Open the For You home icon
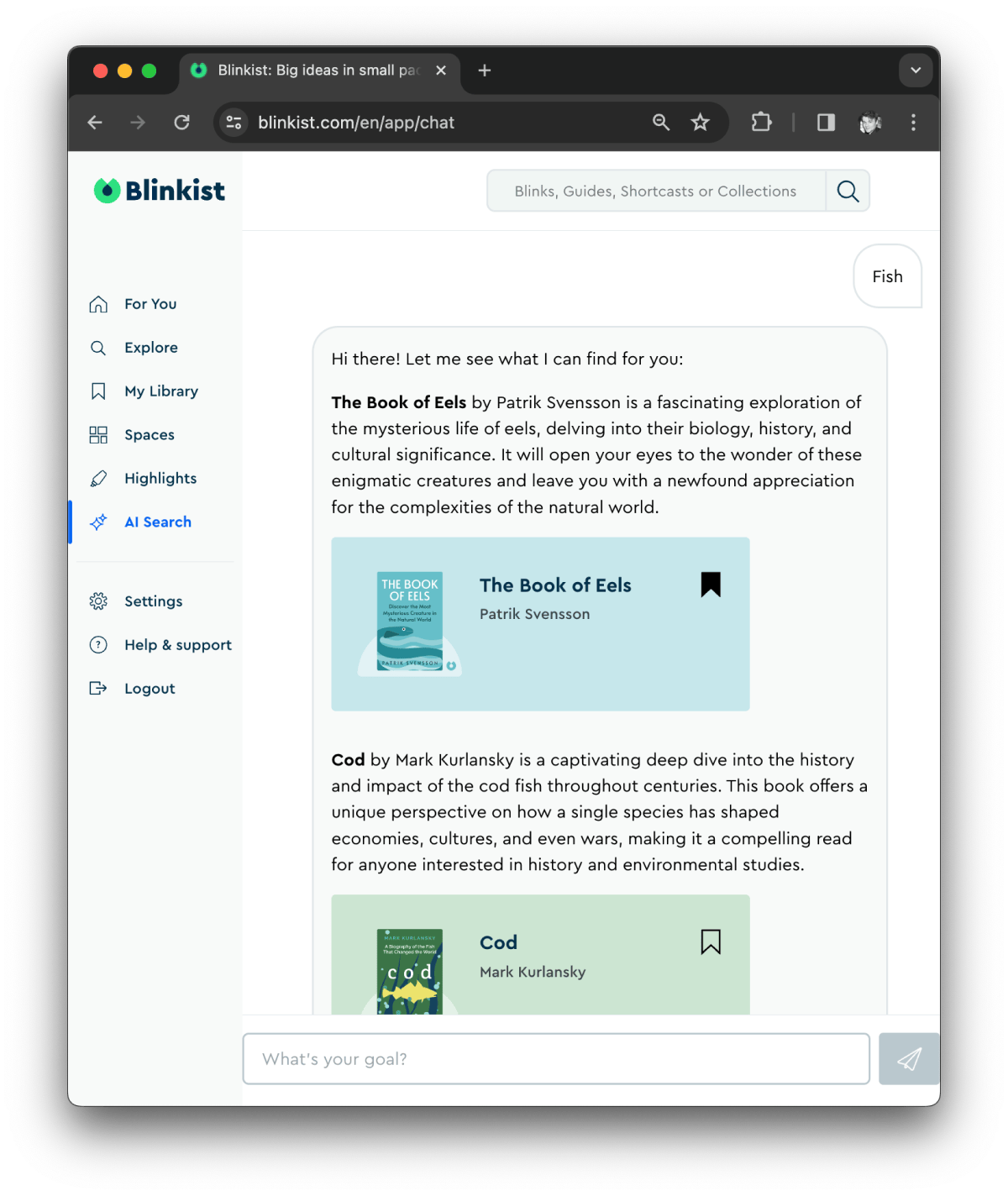 (x=98, y=304)
